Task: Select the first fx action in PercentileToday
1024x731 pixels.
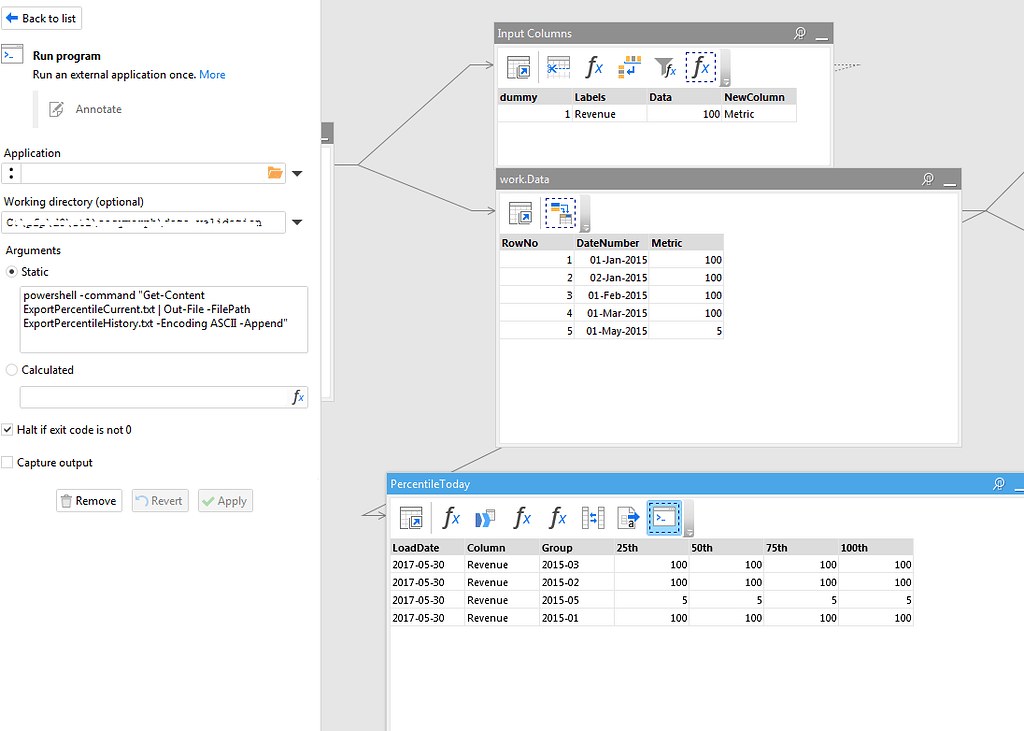Action: click(x=451, y=518)
